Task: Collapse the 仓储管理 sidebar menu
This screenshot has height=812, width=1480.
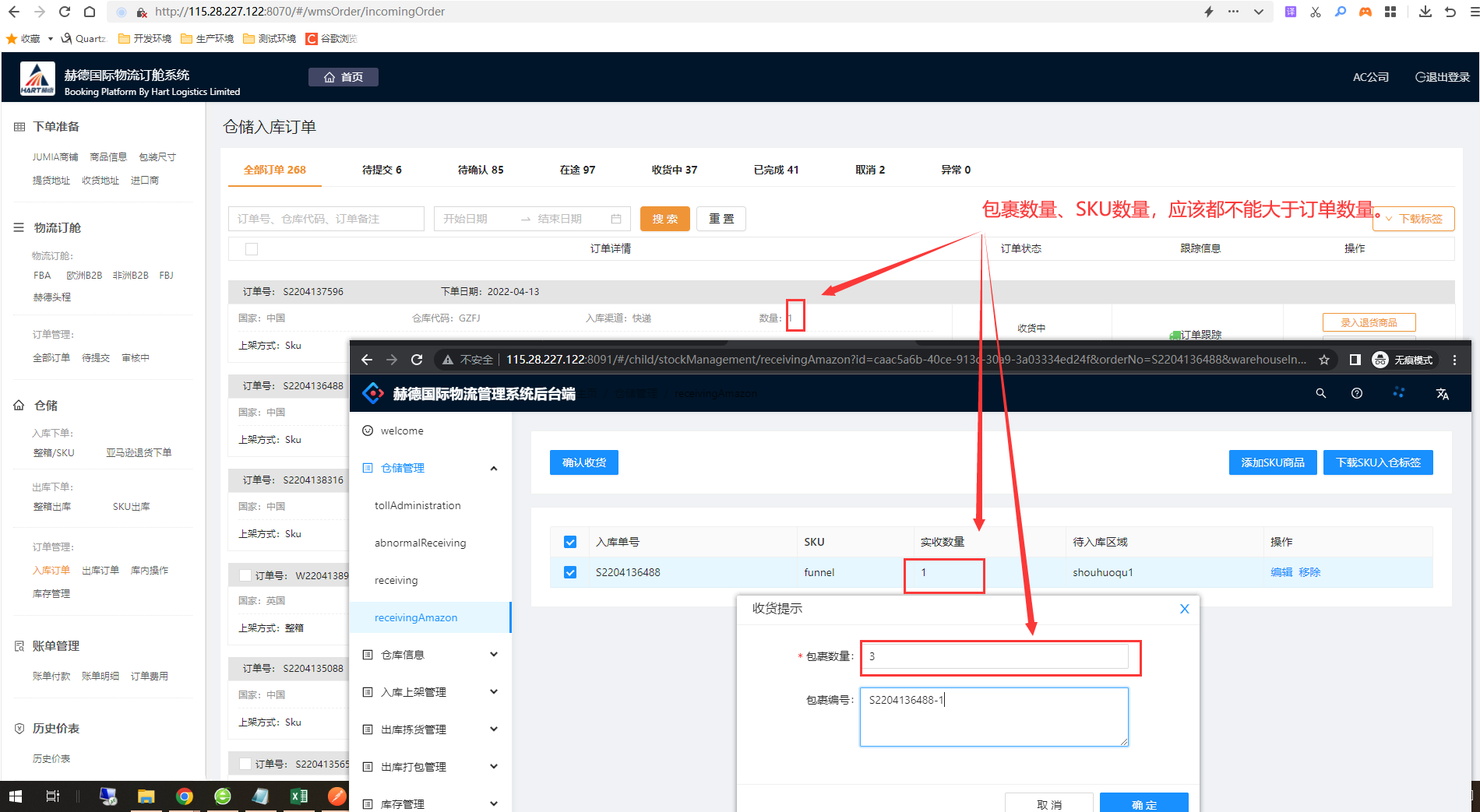Action: coord(493,468)
